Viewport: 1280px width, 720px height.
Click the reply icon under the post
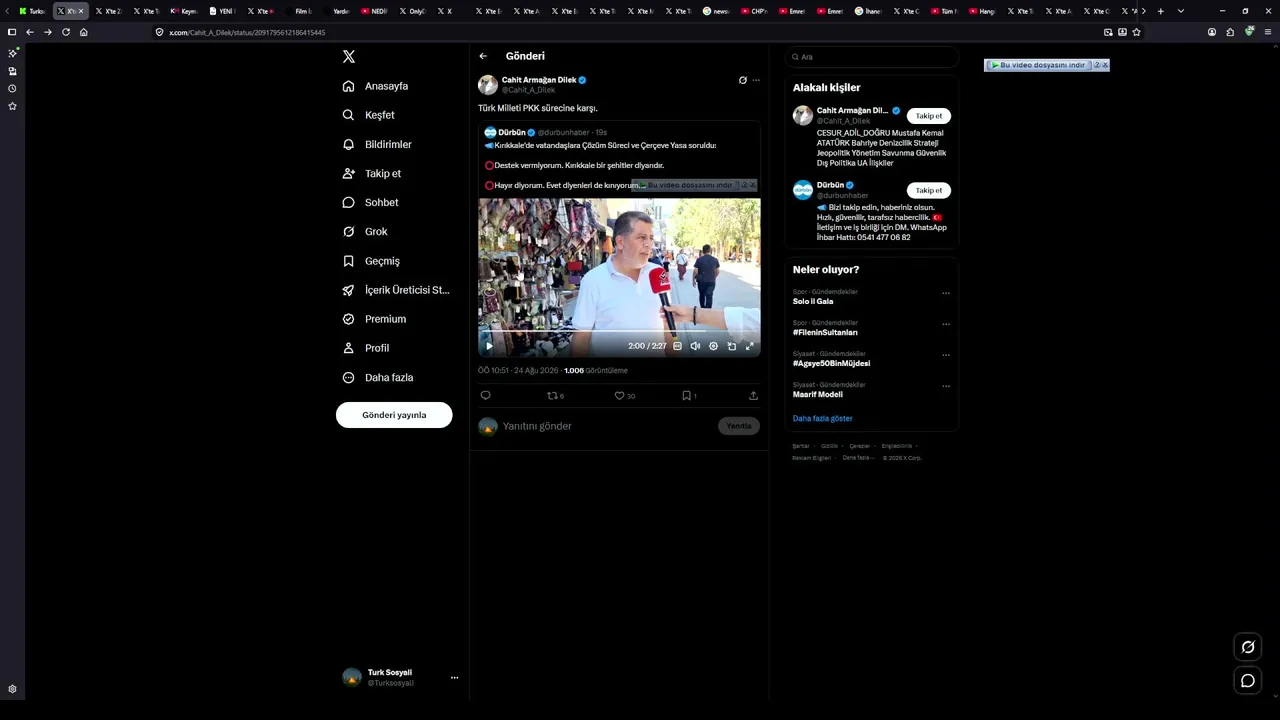486,395
